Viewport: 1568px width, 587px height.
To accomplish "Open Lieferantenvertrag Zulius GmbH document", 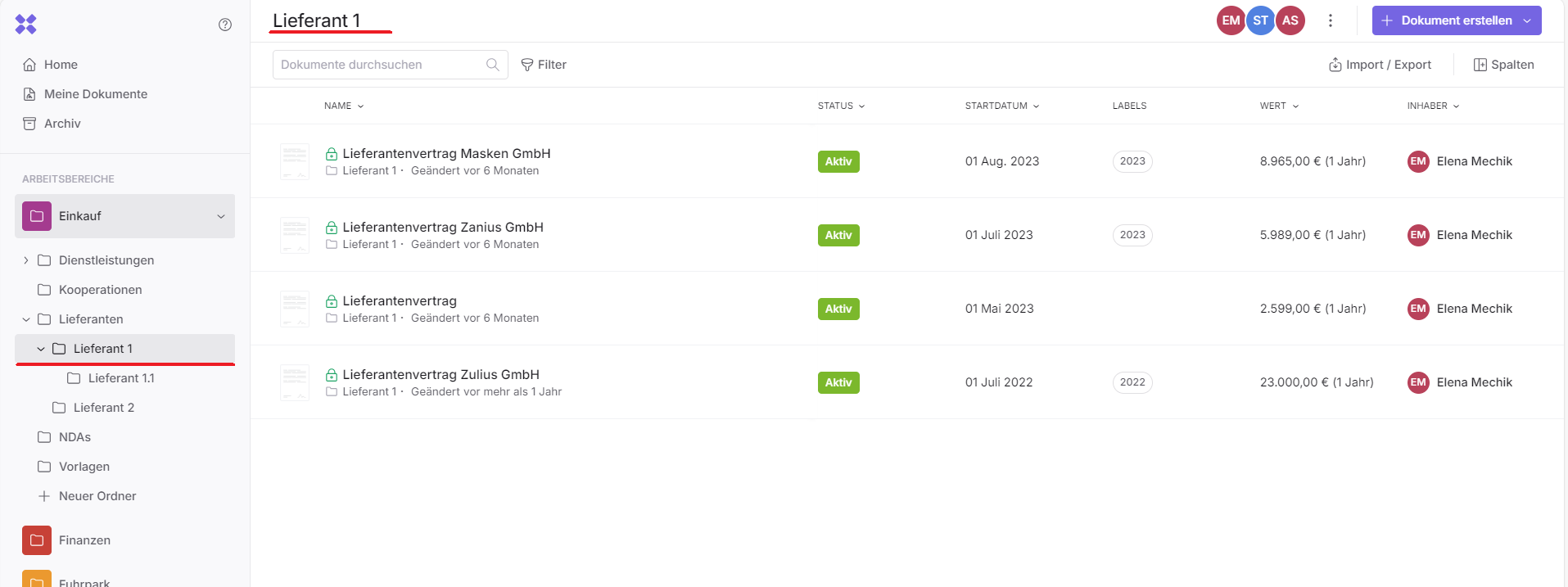I will tap(441, 374).
